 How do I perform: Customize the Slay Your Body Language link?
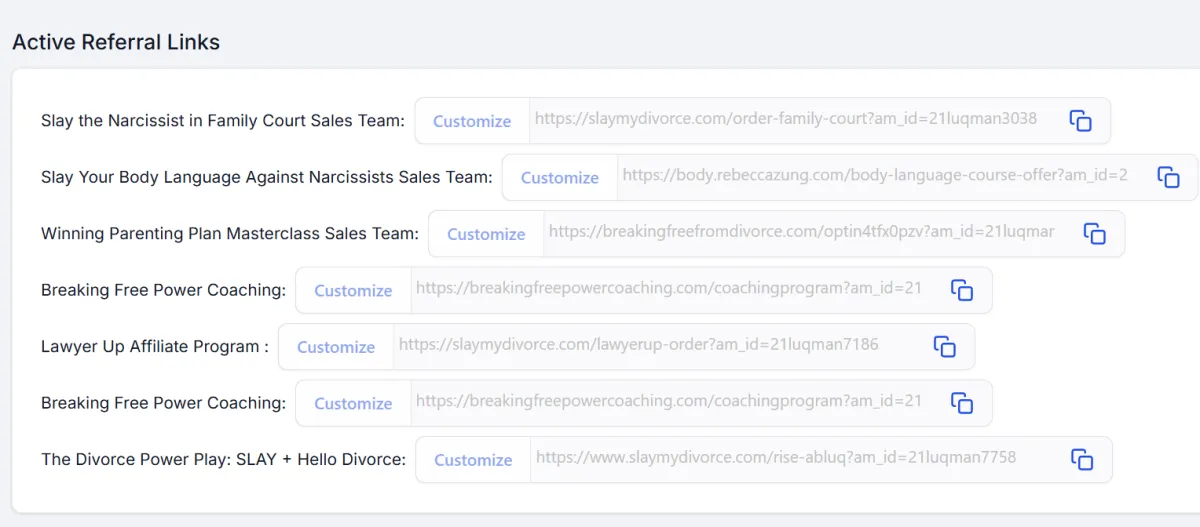click(560, 177)
